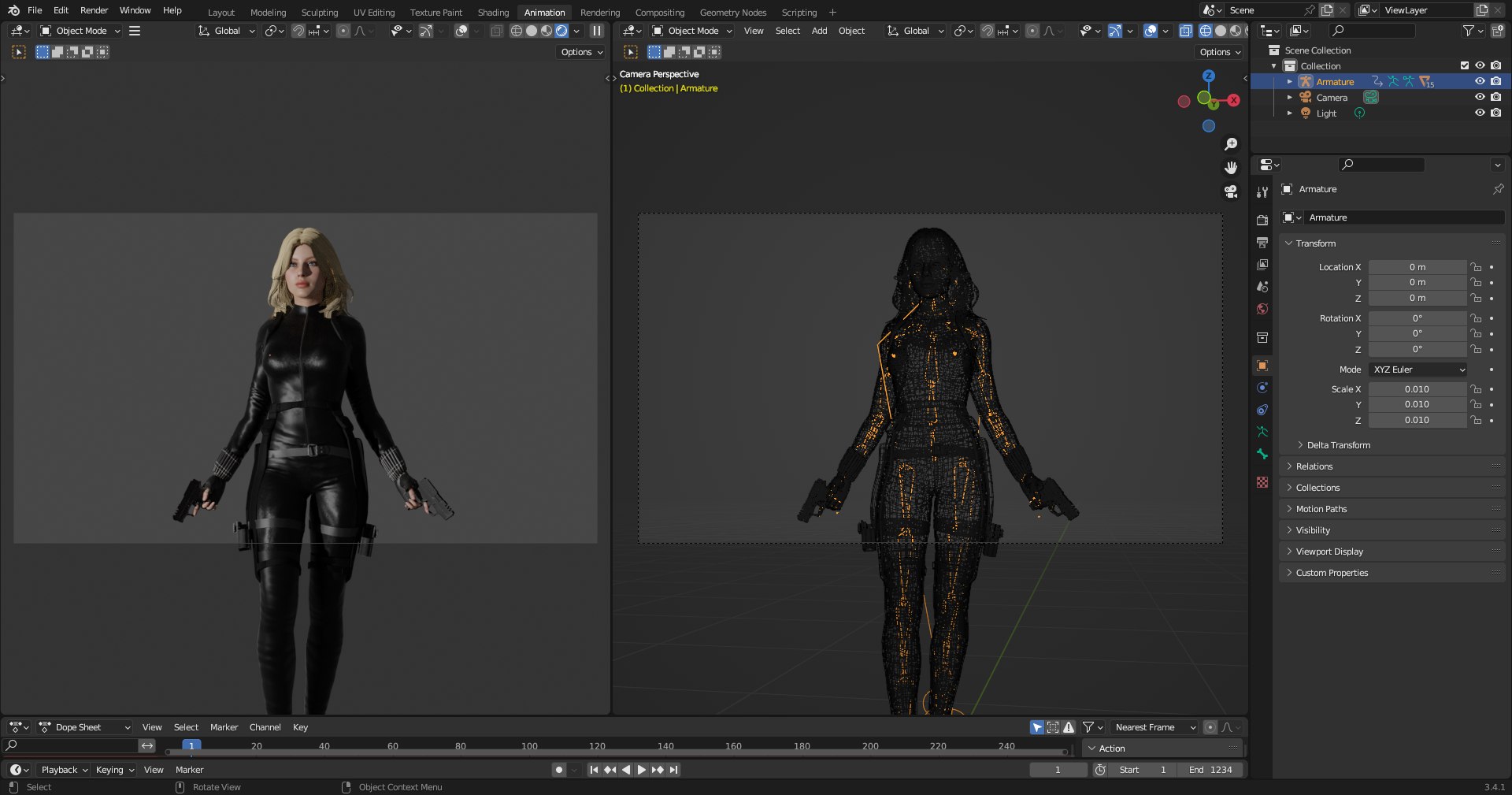Open the Render properties tab

pos(1262,220)
